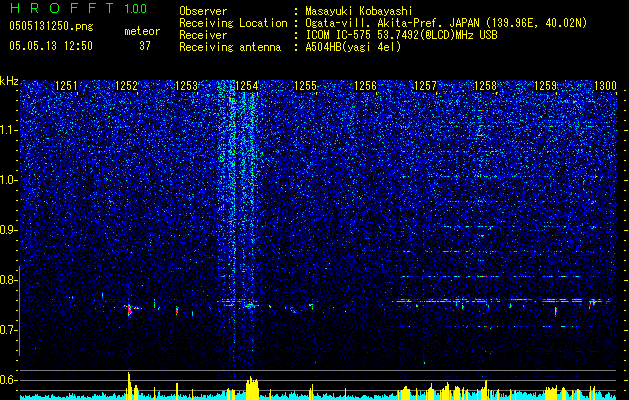
Task: Click the red echo streak after 1254
Action: pyautogui.click(x=252, y=306)
